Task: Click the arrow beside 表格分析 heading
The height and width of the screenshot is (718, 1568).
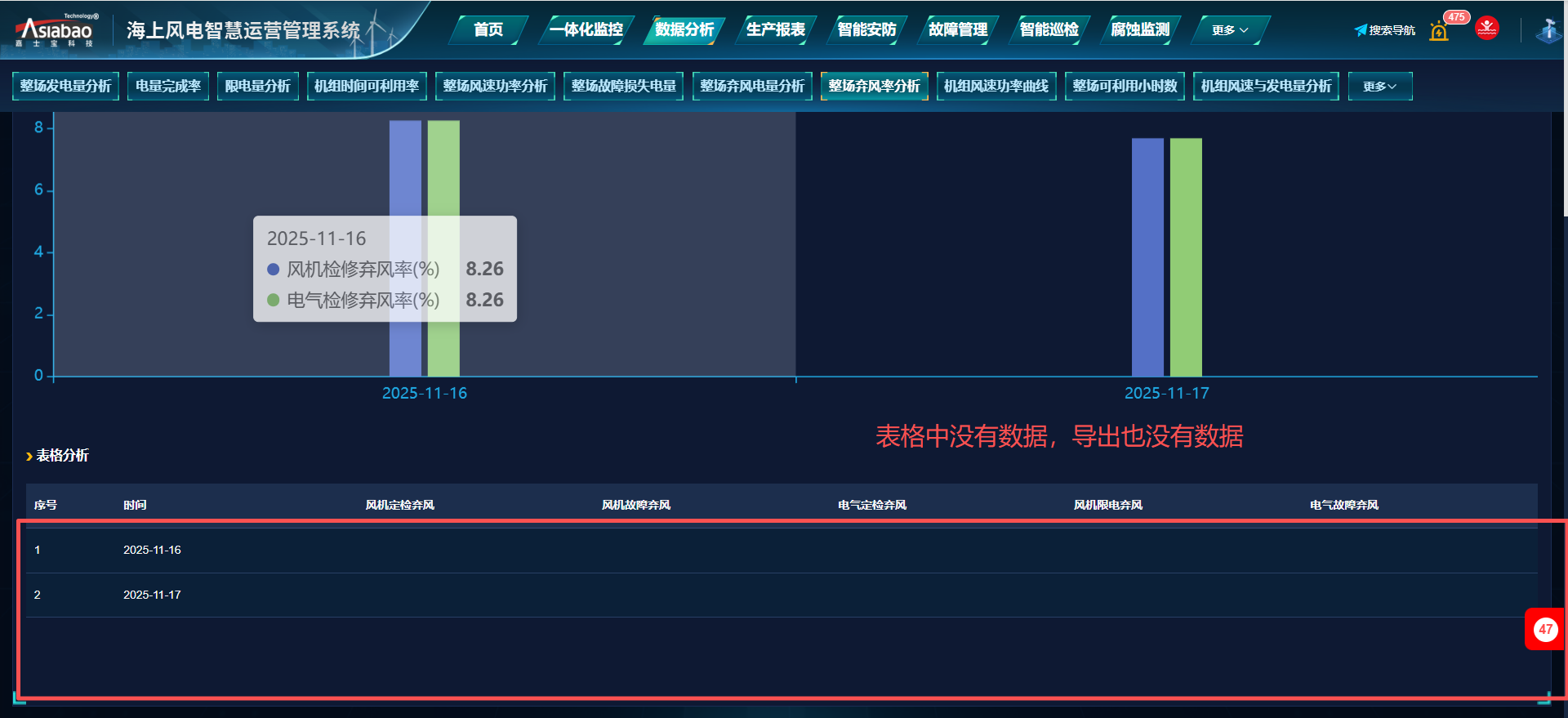Action: 29,457
